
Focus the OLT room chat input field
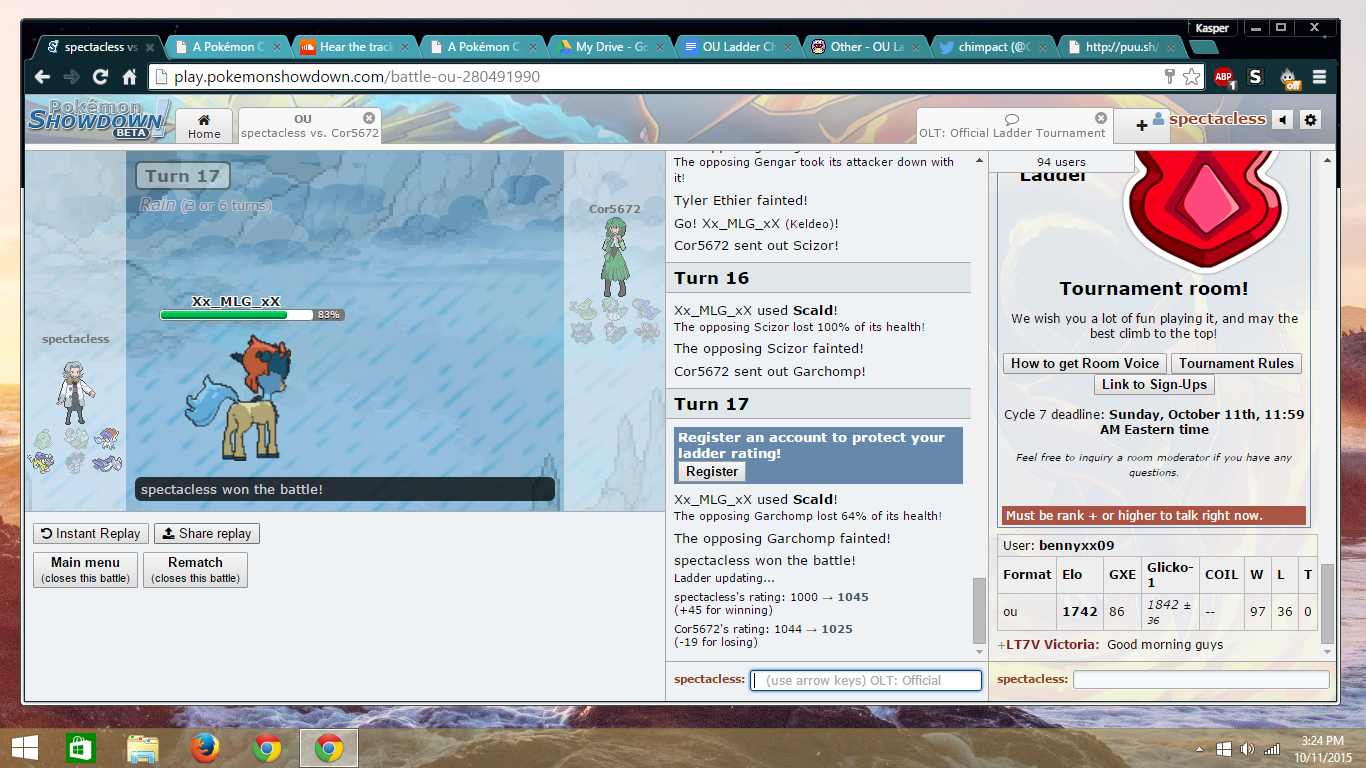(1201, 680)
